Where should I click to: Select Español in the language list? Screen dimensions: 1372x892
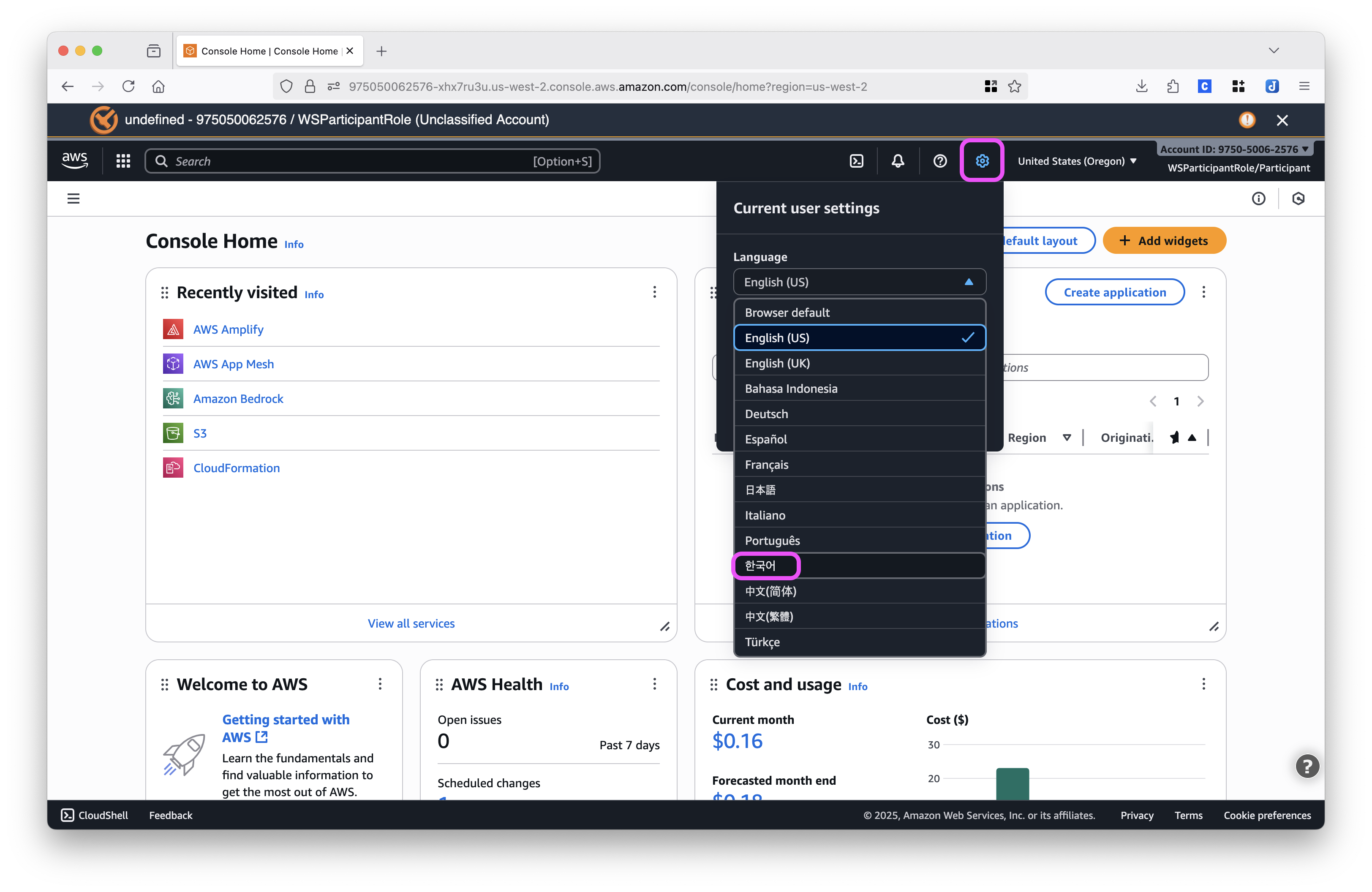coord(860,439)
